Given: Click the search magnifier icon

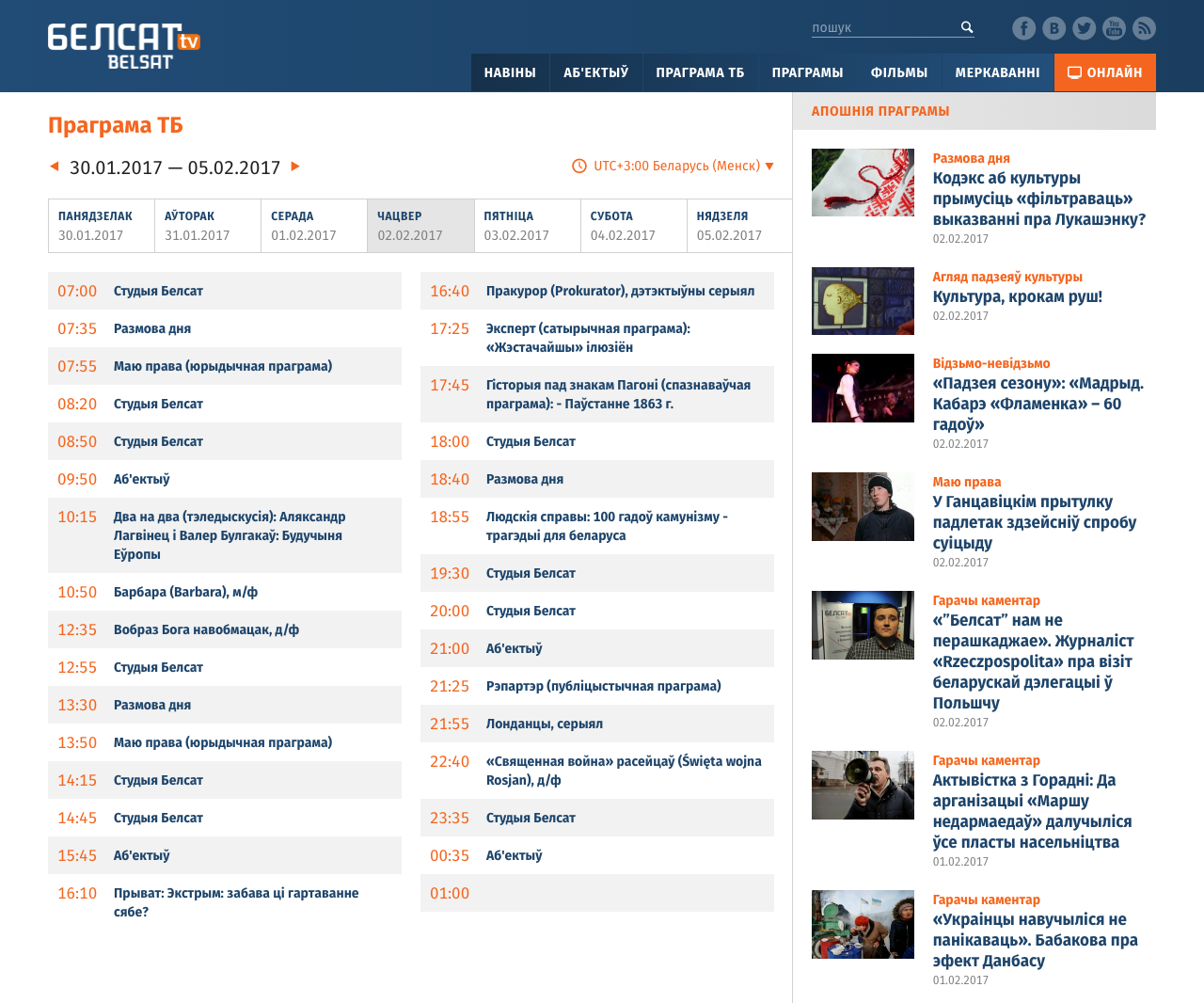Looking at the screenshot, I should [967, 26].
